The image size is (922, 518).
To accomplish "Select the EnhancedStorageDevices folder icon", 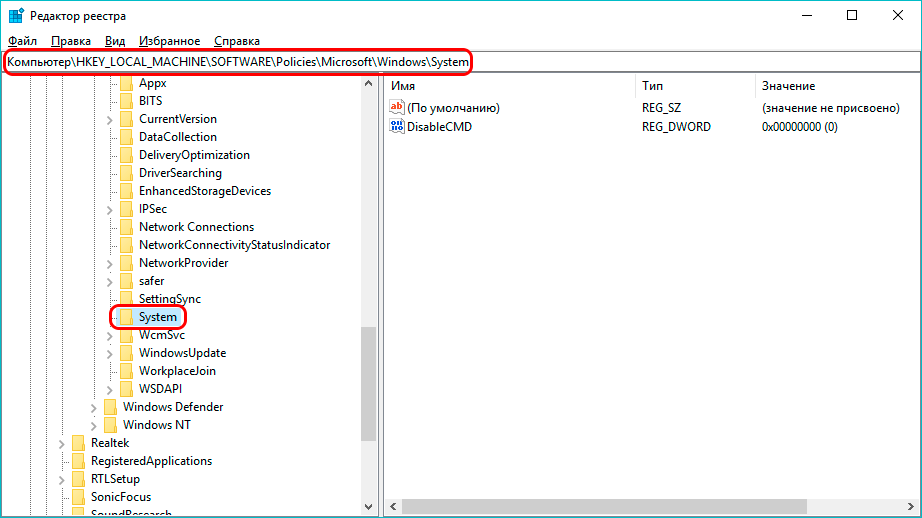I will [x=126, y=191].
